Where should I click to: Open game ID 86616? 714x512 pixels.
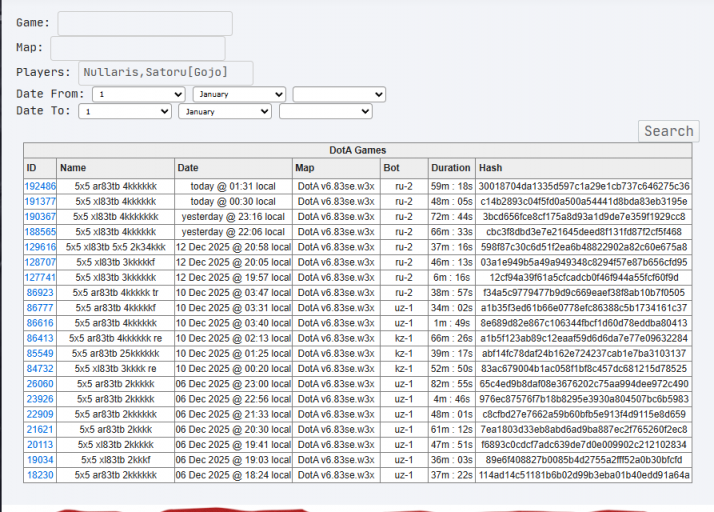click(40, 323)
